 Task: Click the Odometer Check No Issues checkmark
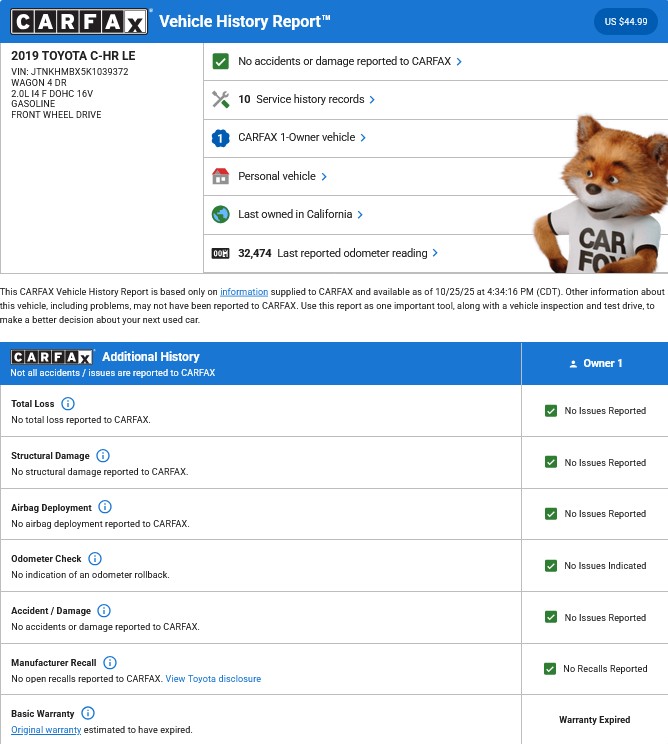click(x=550, y=566)
